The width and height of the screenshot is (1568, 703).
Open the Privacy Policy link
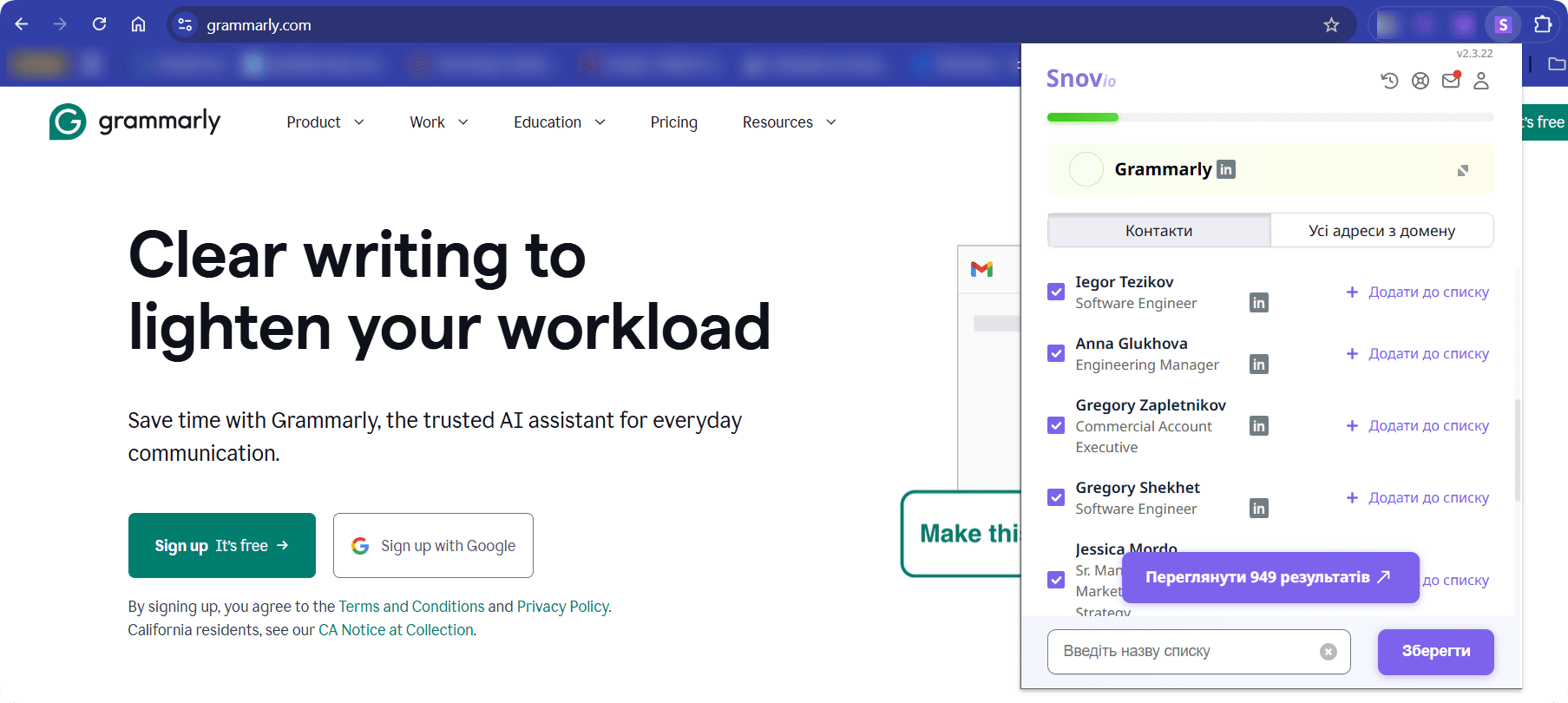(562, 607)
